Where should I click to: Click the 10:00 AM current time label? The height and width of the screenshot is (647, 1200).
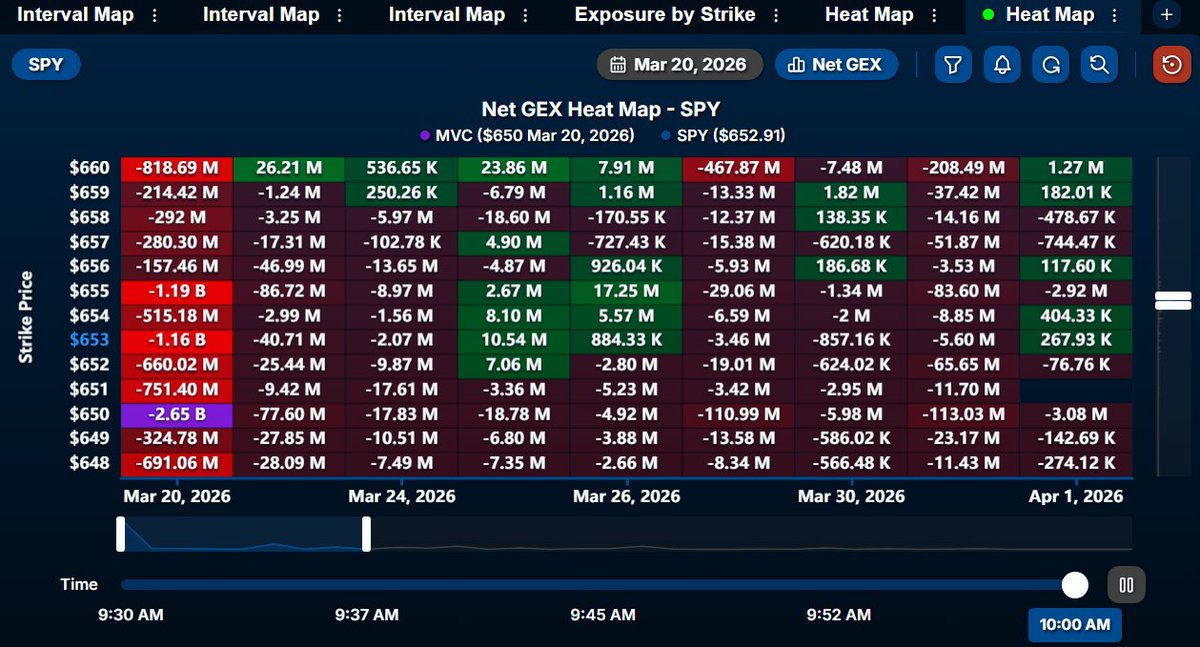(1075, 625)
